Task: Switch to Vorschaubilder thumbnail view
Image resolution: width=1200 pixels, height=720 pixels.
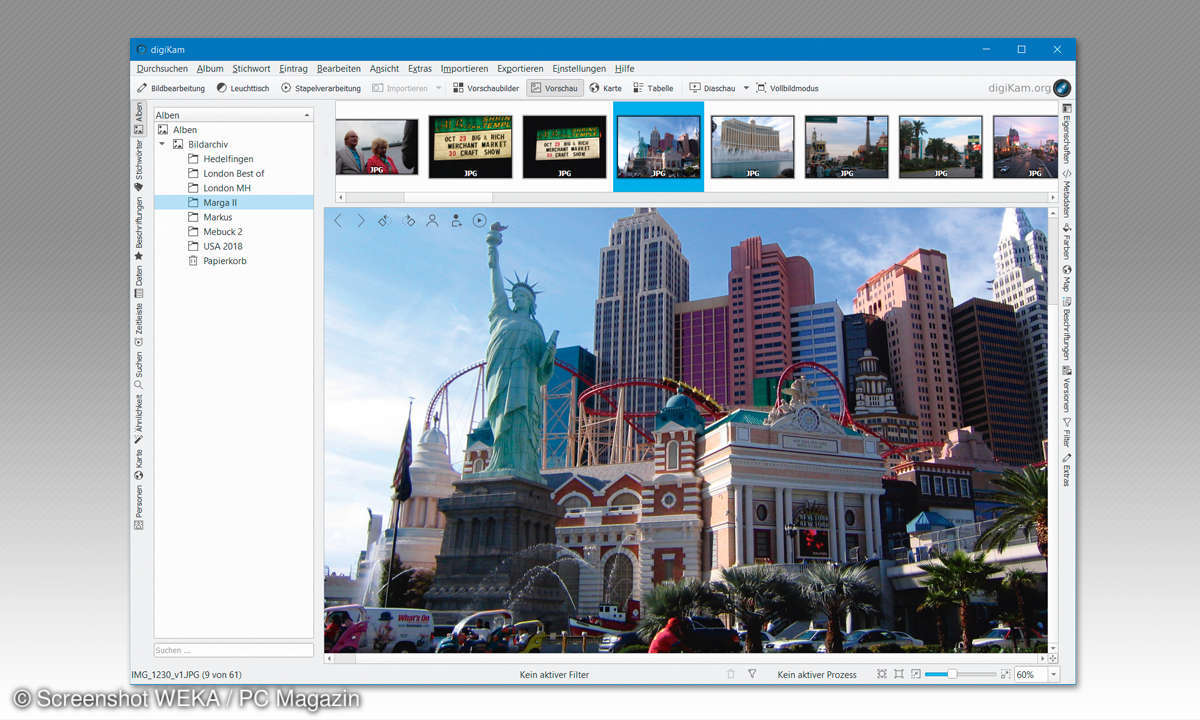Action: [486, 88]
